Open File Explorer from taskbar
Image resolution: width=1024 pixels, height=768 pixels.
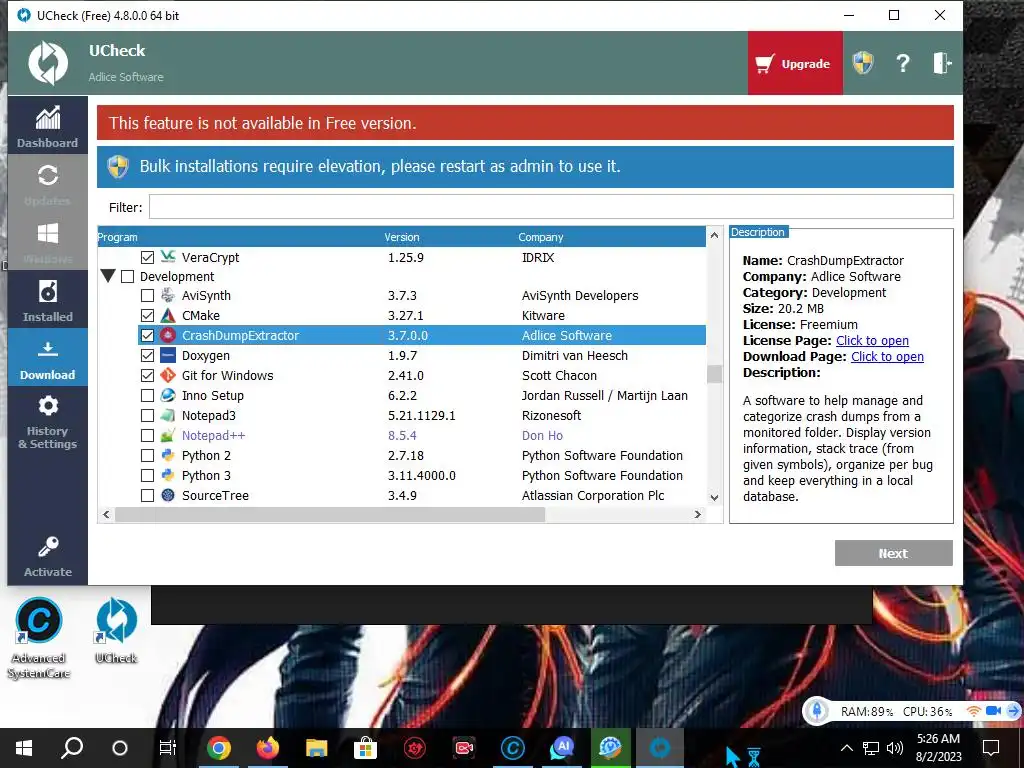pyautogui.click(x=317, y=748)
